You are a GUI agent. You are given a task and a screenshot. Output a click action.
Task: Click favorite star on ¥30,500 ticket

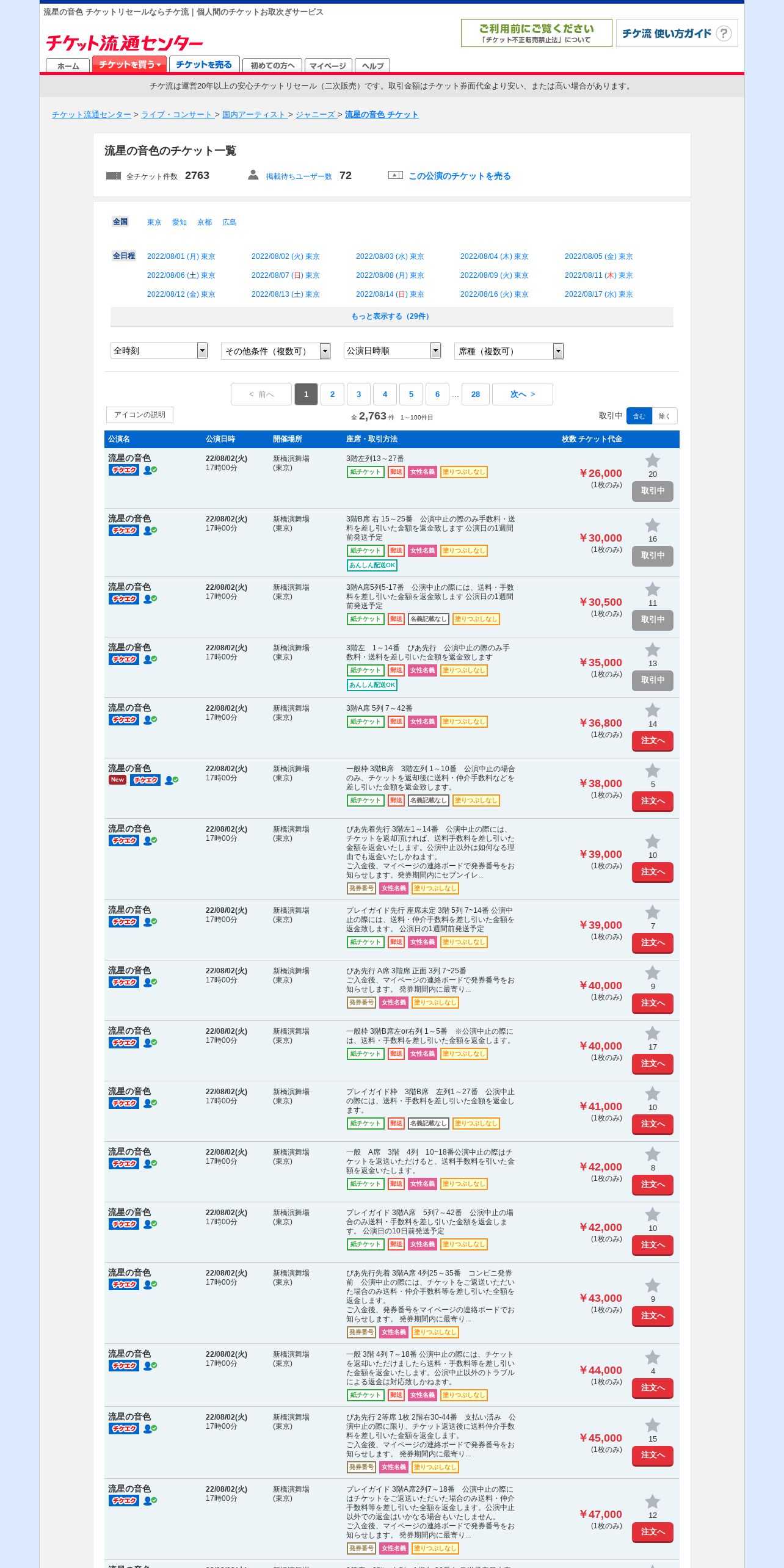pyautogui.click(x=652, y=589)
